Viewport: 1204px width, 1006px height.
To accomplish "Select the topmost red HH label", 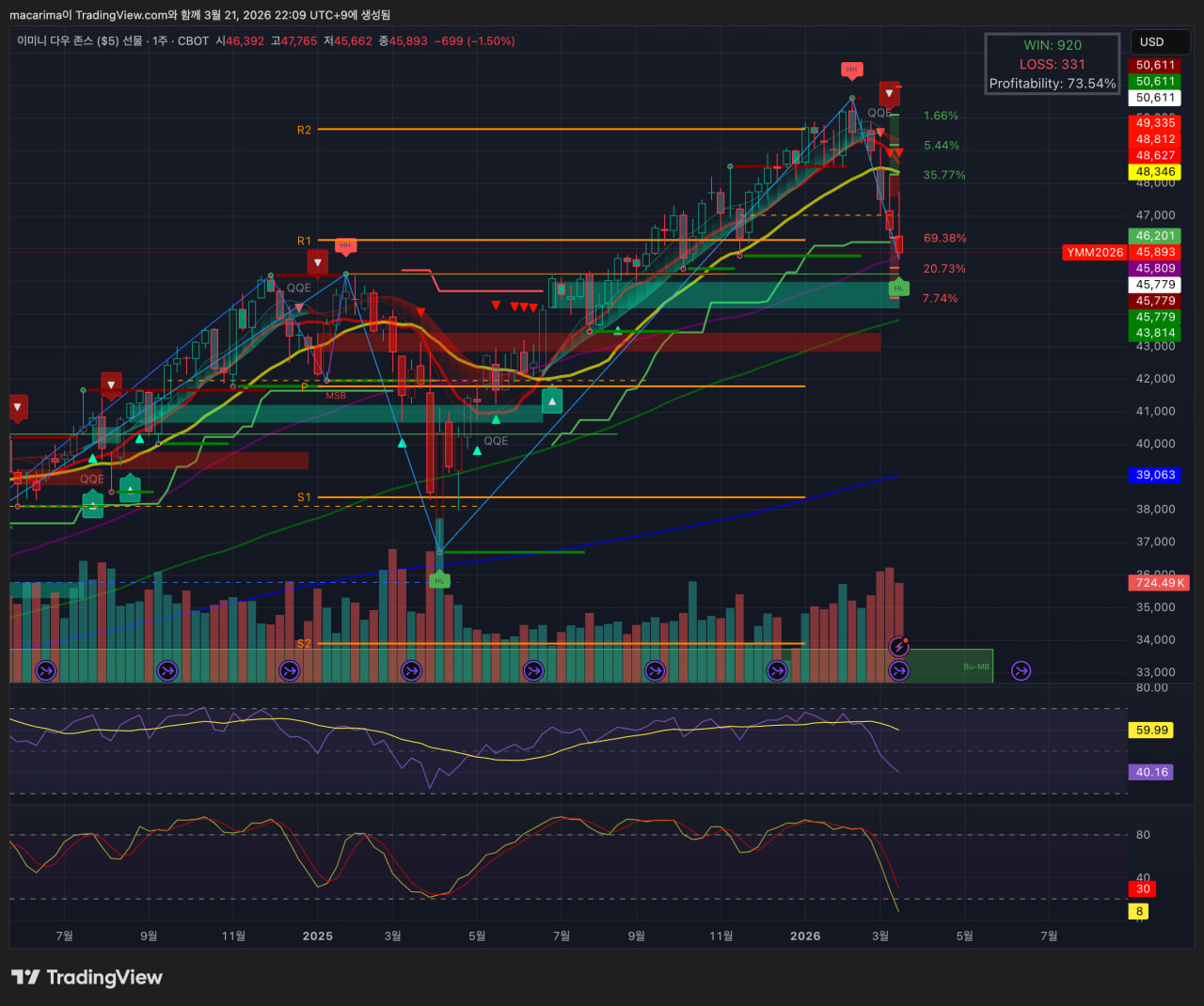I will pyautogui.click(x=851, y=70).
